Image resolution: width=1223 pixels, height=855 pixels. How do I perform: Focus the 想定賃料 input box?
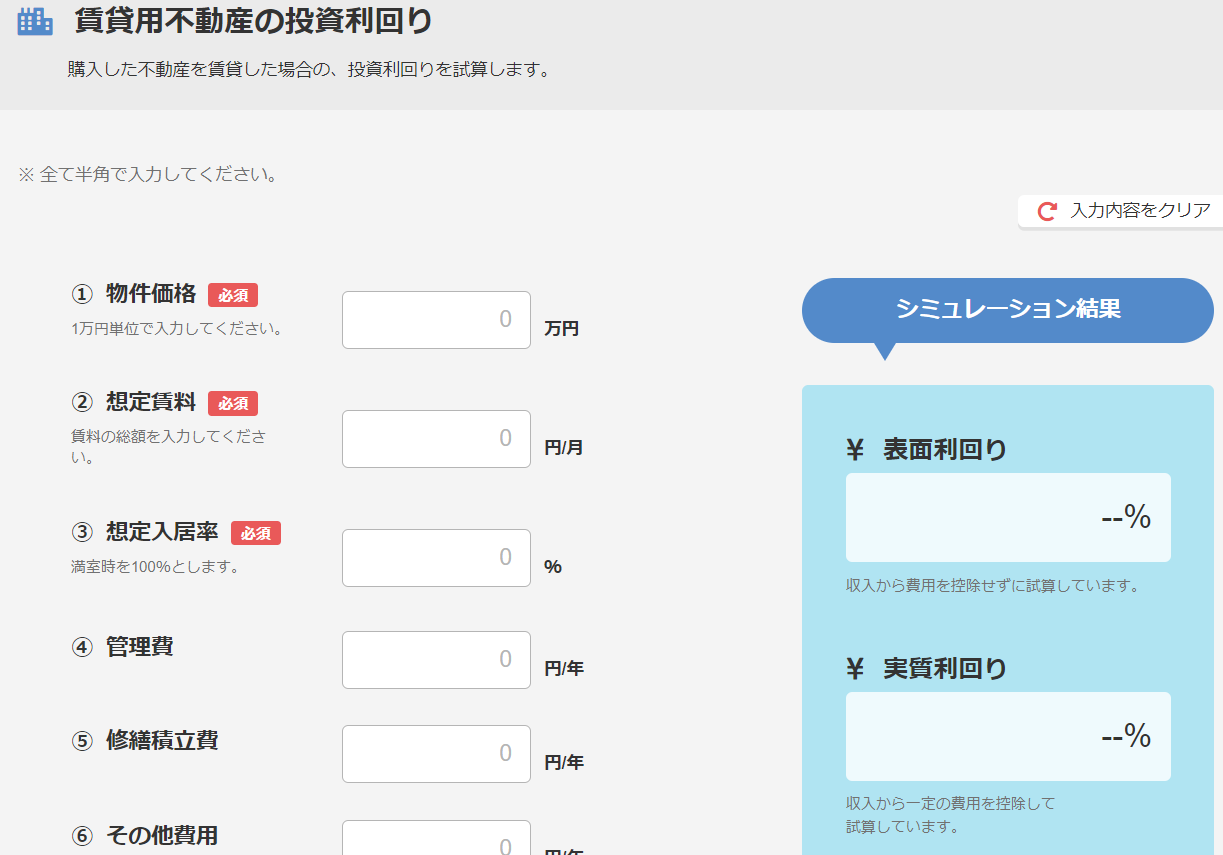pyautogui.click(x=436, y=439)
